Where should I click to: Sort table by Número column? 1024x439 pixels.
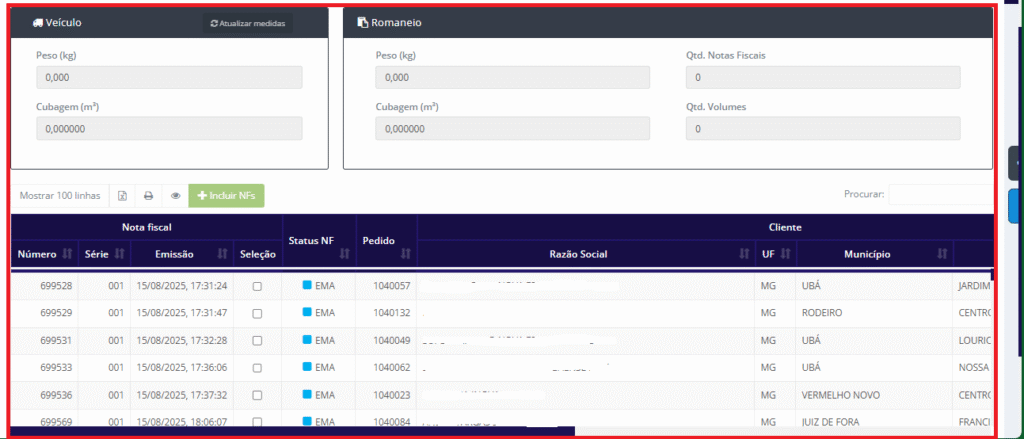coord(43,254)
